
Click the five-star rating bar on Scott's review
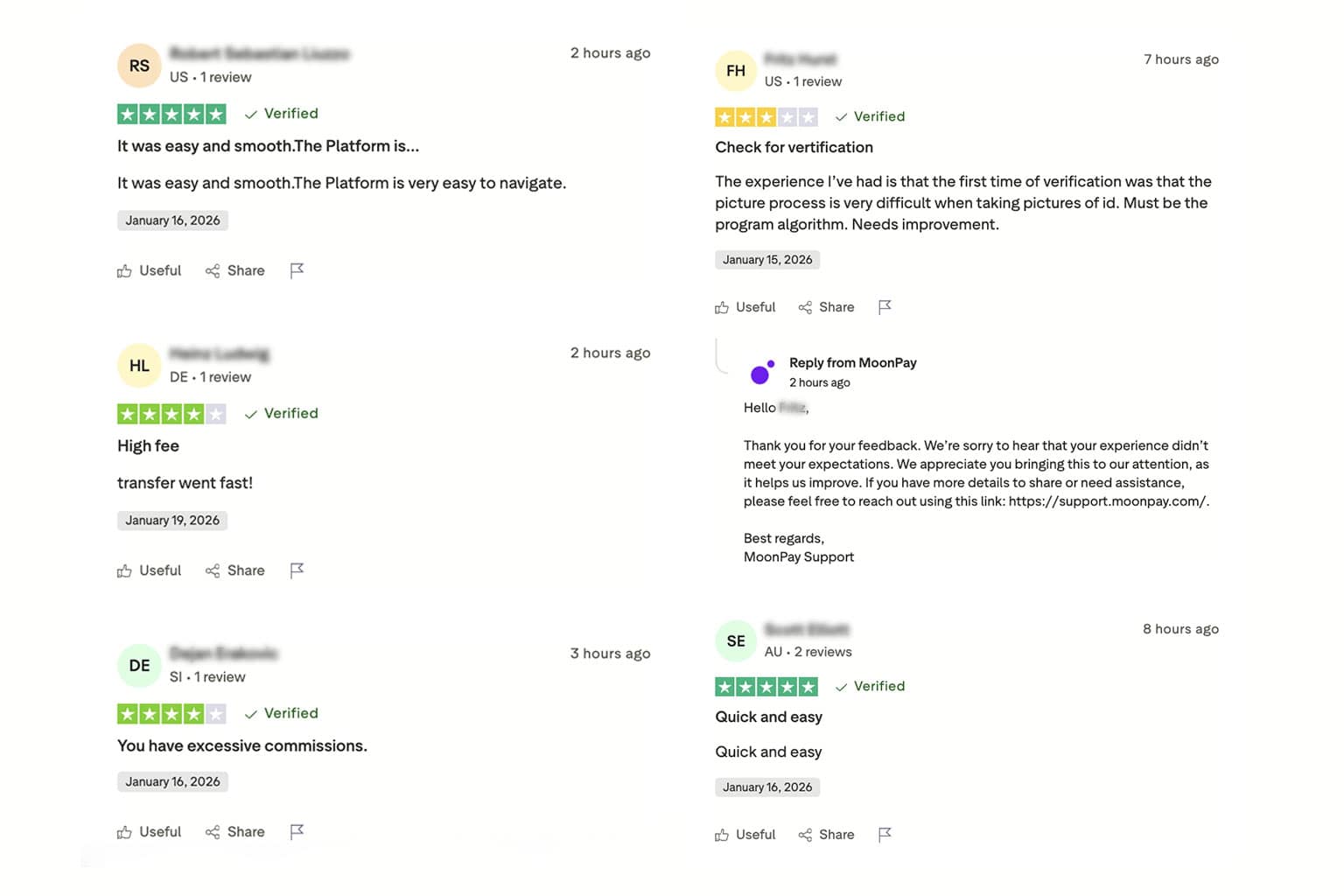(766, 686)
